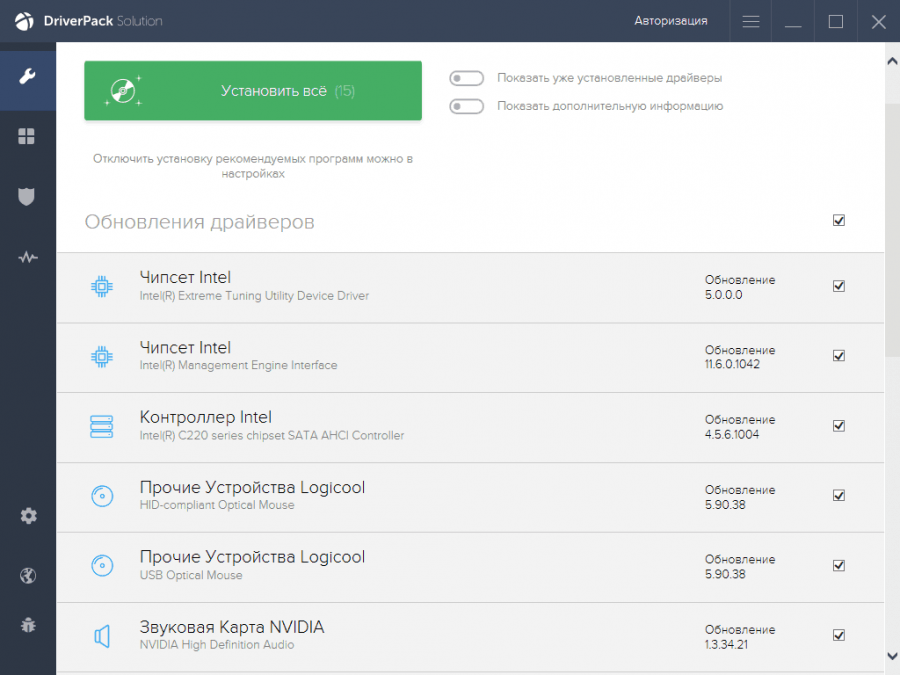This screenshot has width=900, height=675.
Task: Open the pulse diagnostics section in sidebar
Action: pyautogui.click(x=28, y=257)
